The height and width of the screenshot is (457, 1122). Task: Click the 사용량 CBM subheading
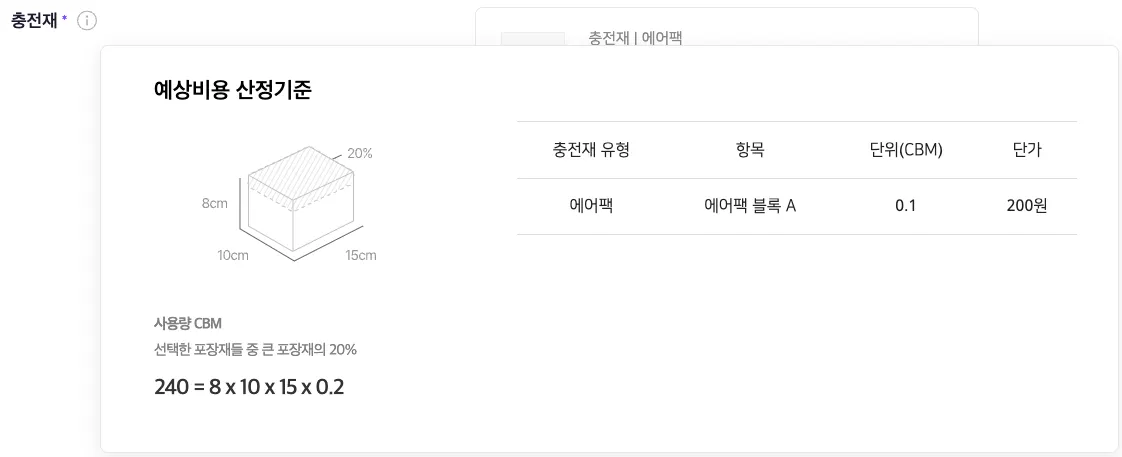point(188,323)
